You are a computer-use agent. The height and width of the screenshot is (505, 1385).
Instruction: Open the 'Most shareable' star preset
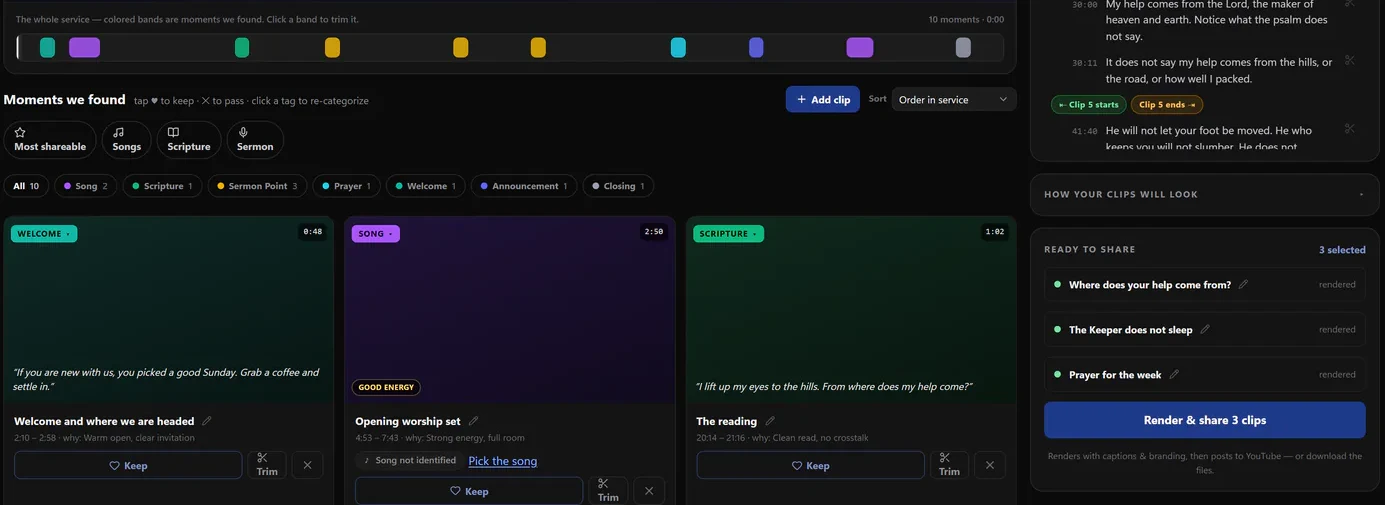[x=50, y=140]
